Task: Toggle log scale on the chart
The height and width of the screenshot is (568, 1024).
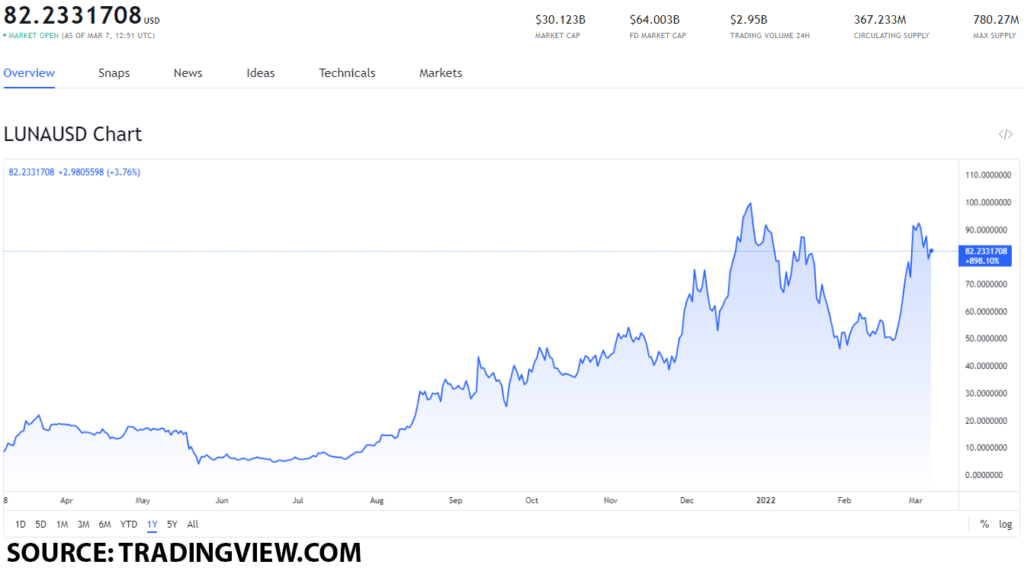Action: (x=1006, y=524)
